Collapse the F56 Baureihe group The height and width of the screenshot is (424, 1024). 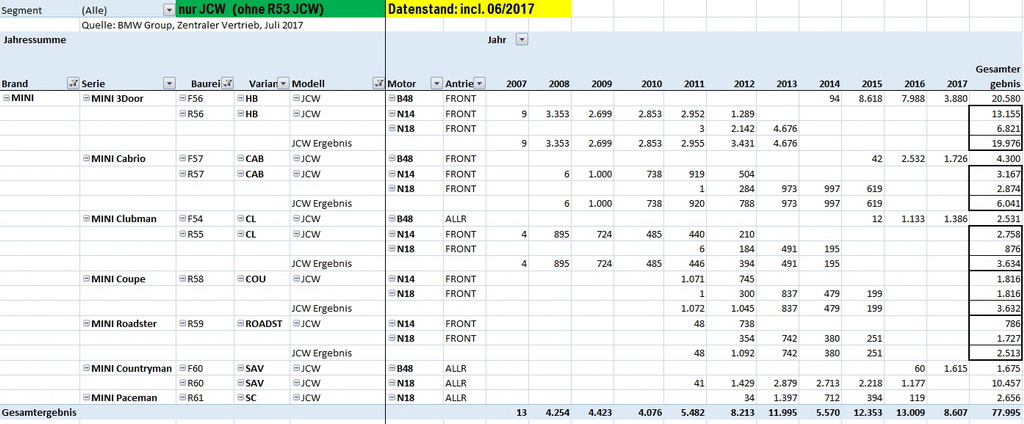(x=182, y=99)
